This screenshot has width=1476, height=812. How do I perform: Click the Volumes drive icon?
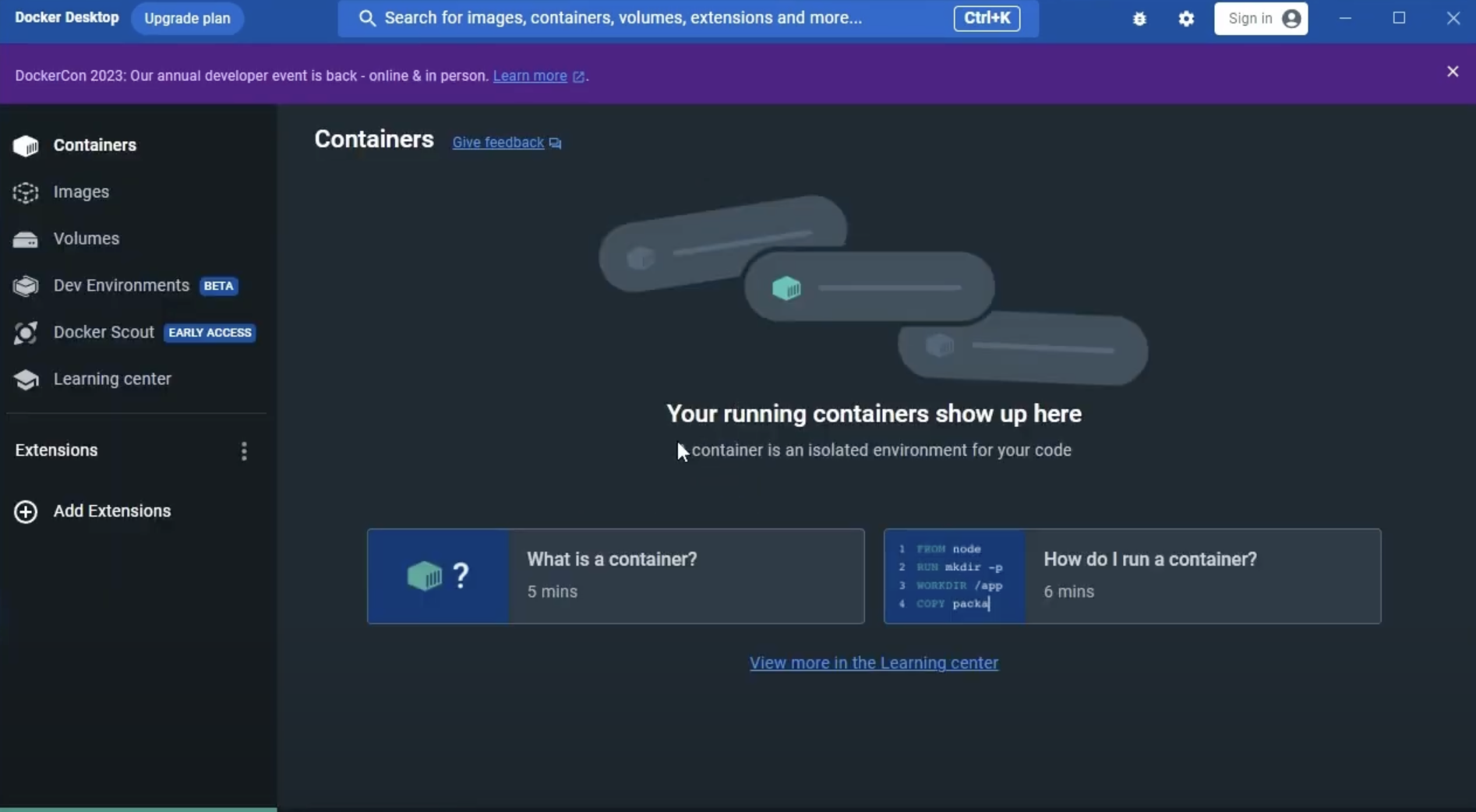click(x=26, y=239)
